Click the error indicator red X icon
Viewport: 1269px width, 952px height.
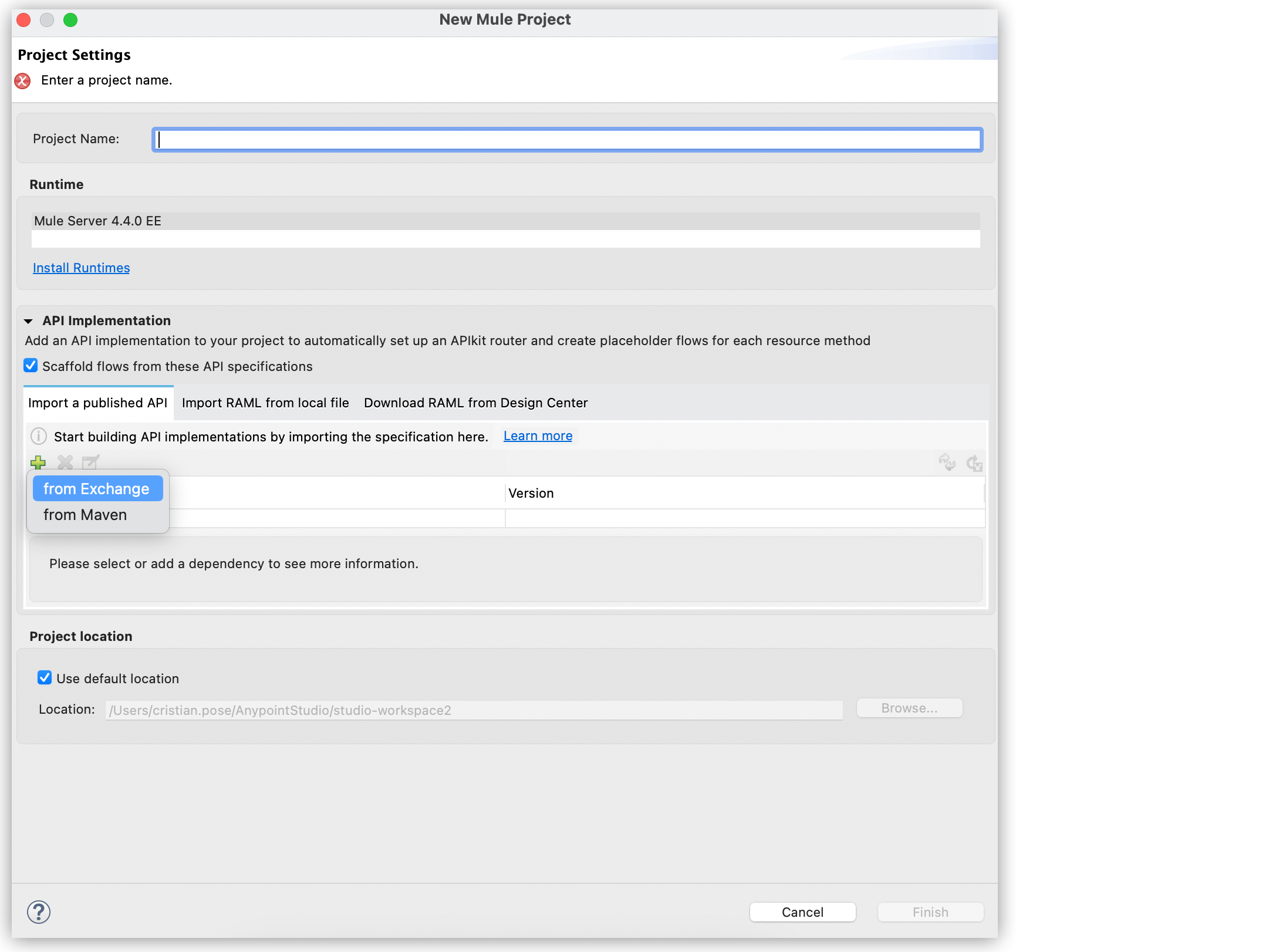pos(23,81)
